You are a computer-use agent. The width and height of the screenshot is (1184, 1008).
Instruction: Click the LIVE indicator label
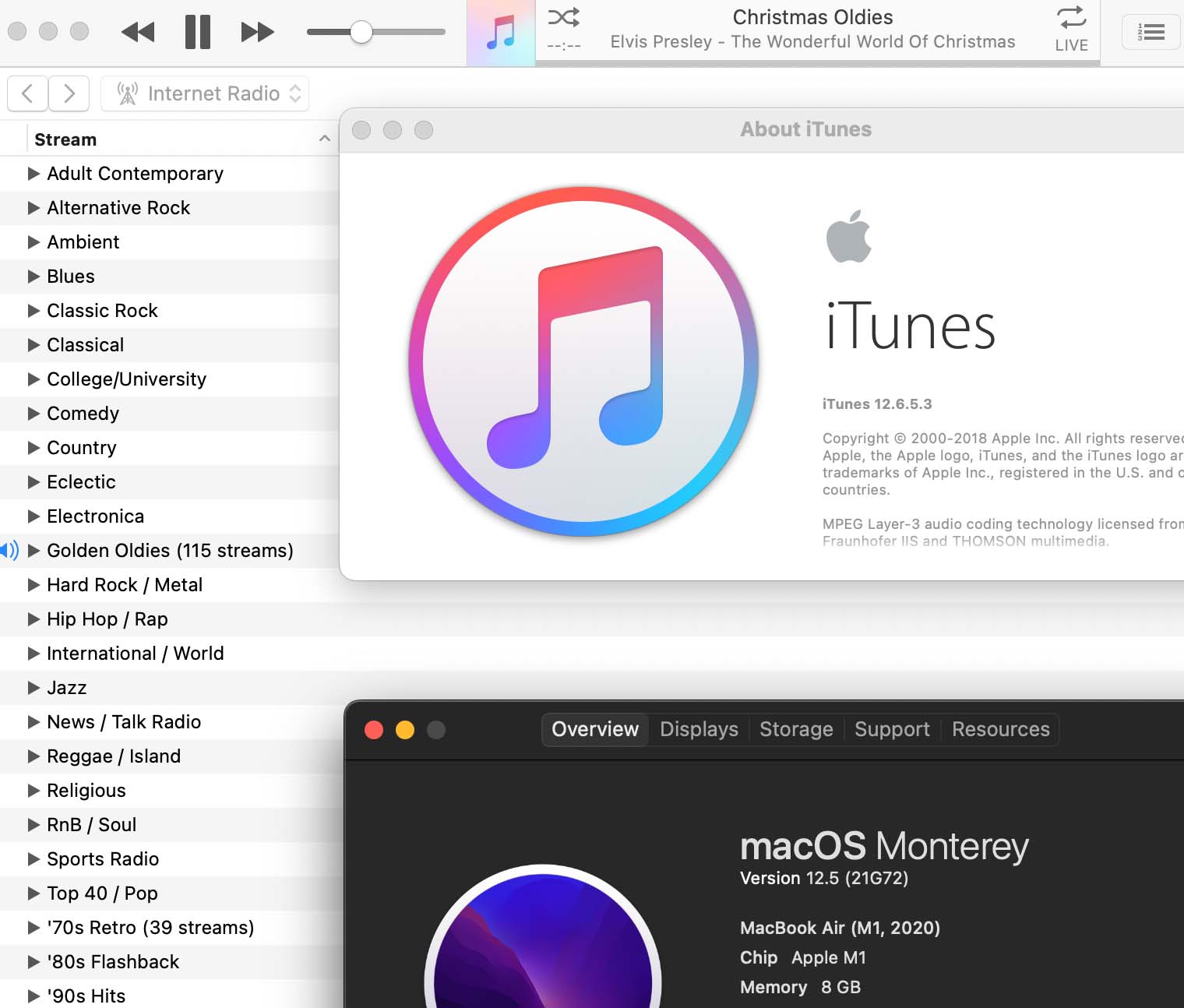[1071, 45]
